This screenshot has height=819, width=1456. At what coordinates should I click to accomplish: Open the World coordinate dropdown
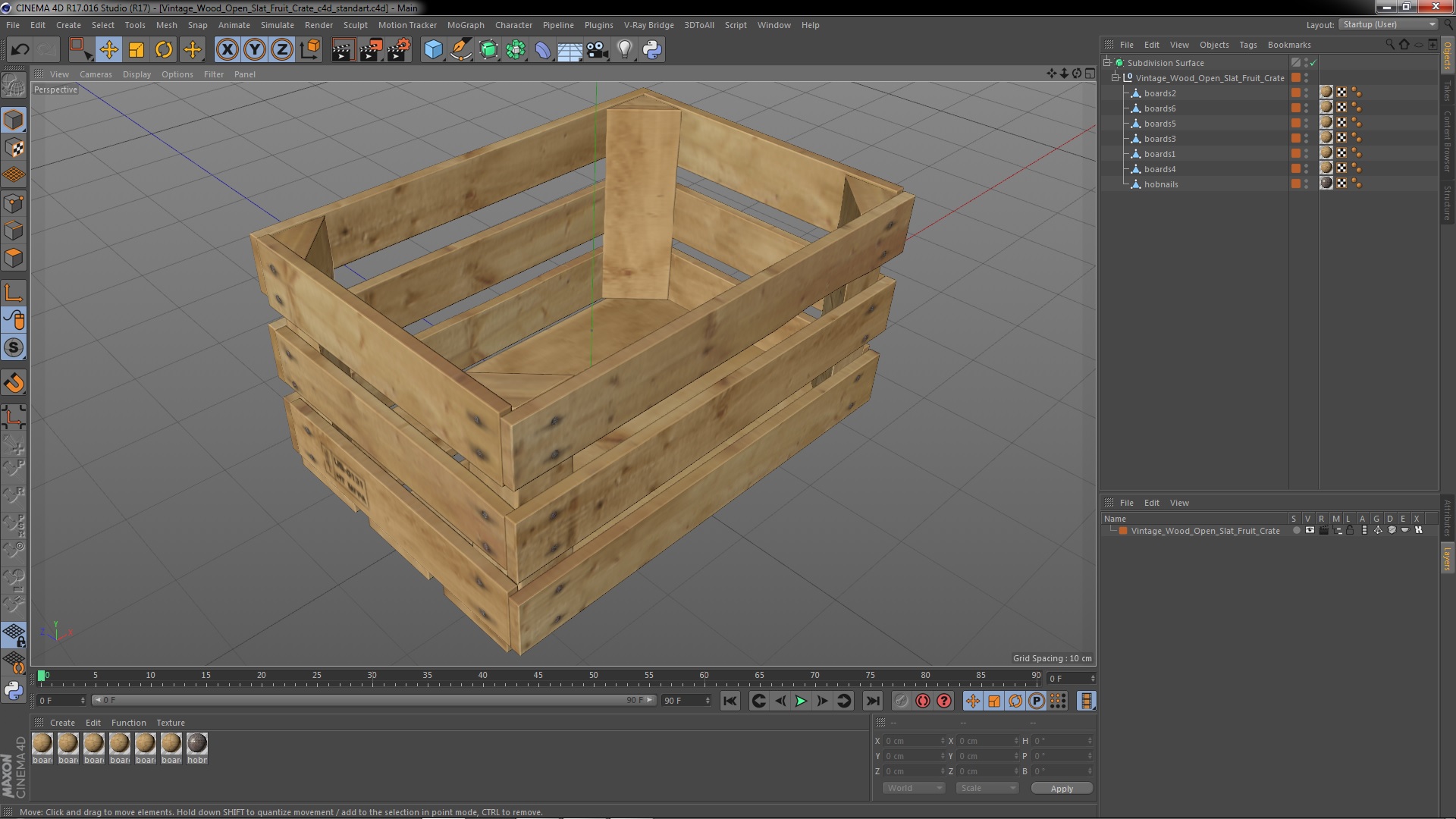coord(914,788)
